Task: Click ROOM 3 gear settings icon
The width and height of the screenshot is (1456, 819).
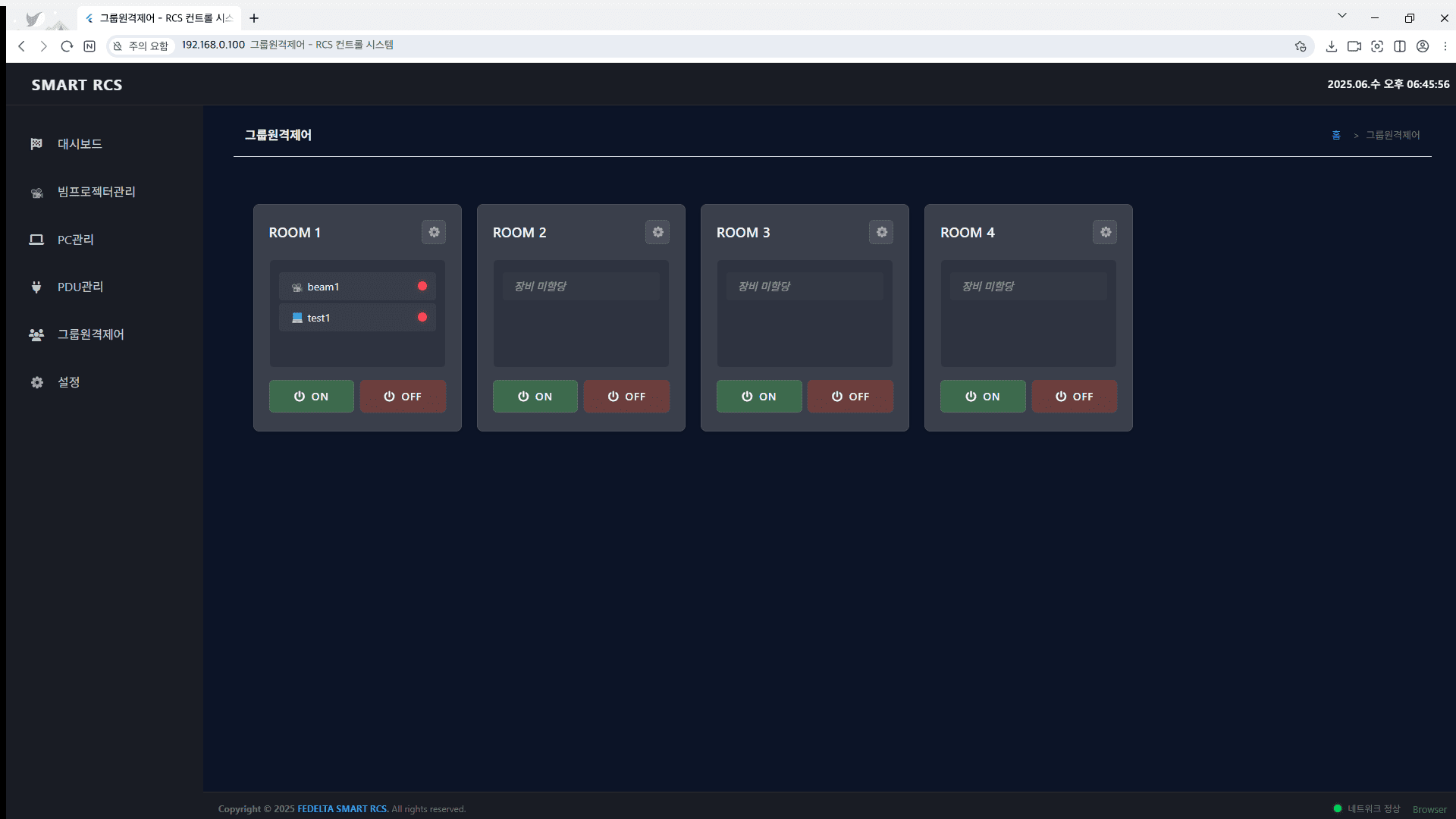Action: [881, 232]
